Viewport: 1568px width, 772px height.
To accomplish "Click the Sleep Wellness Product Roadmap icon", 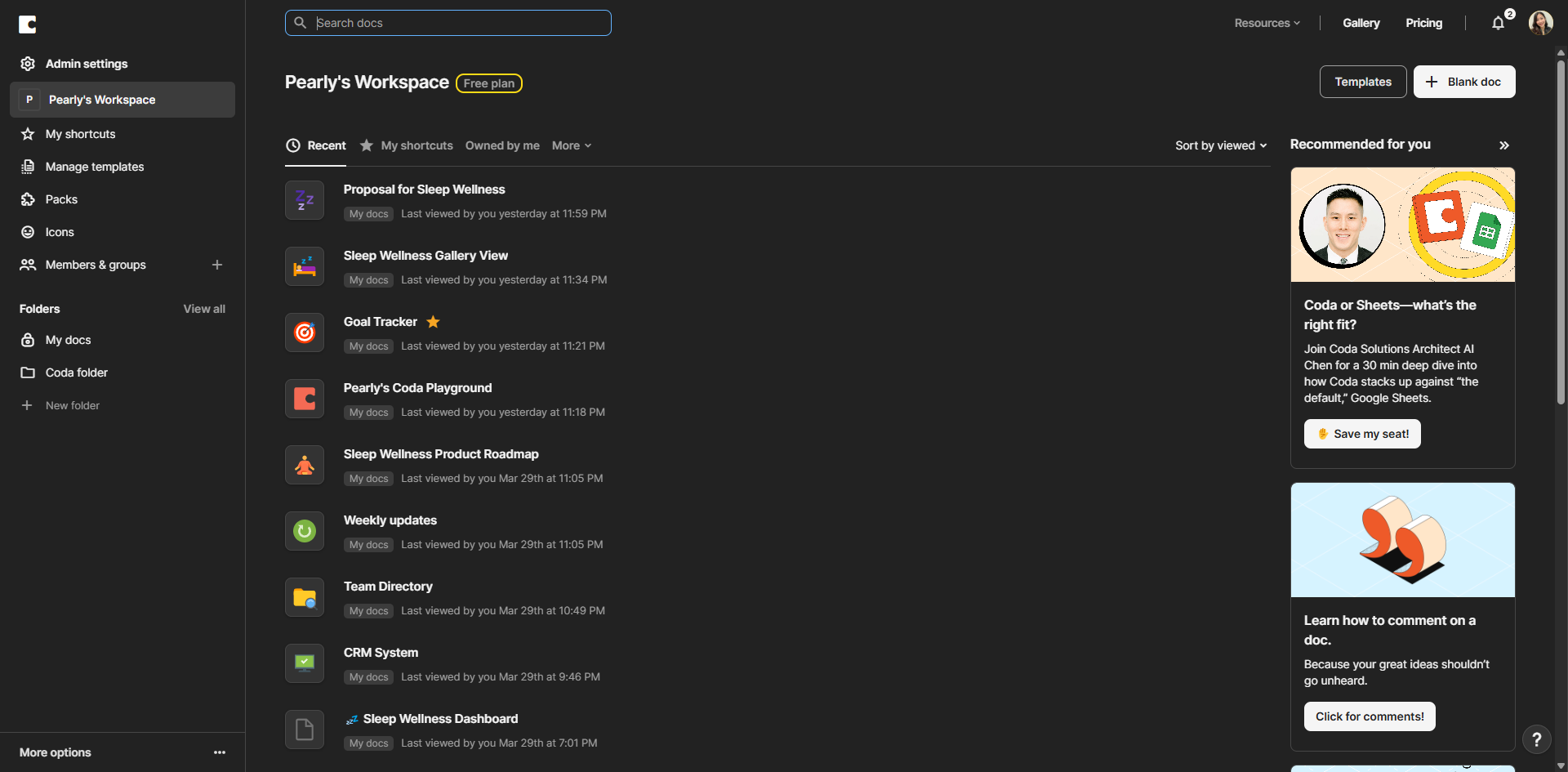I will 305,465.
